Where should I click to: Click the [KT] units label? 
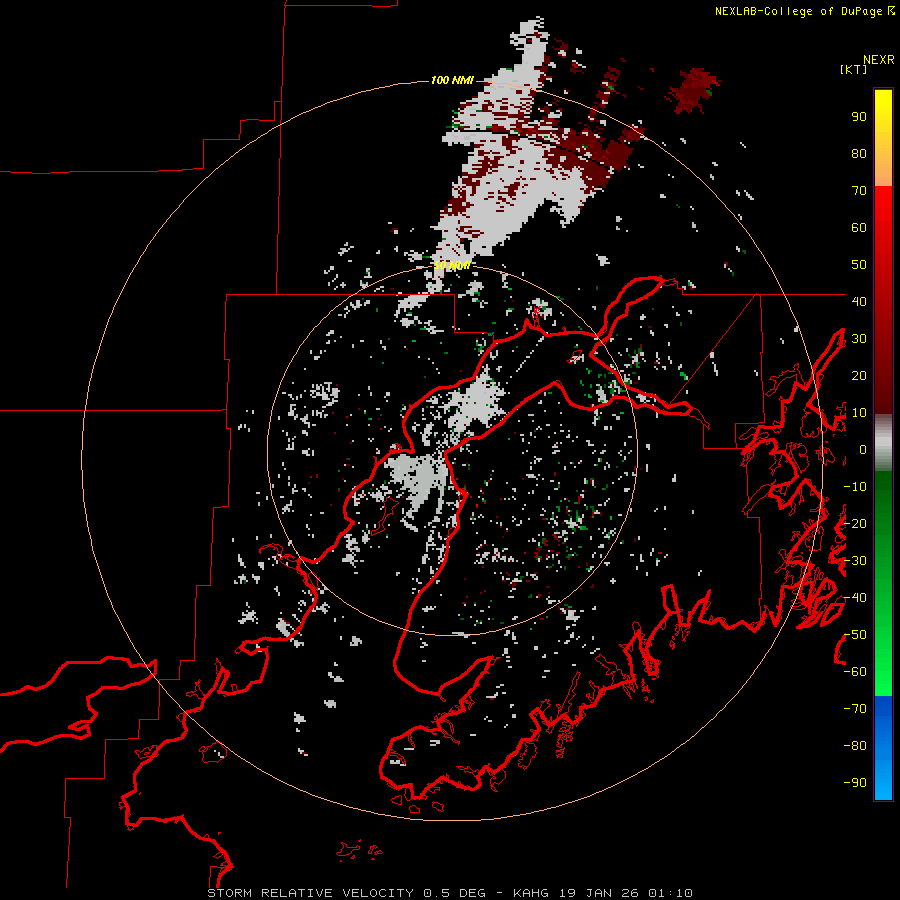click(x=853, y=69)
